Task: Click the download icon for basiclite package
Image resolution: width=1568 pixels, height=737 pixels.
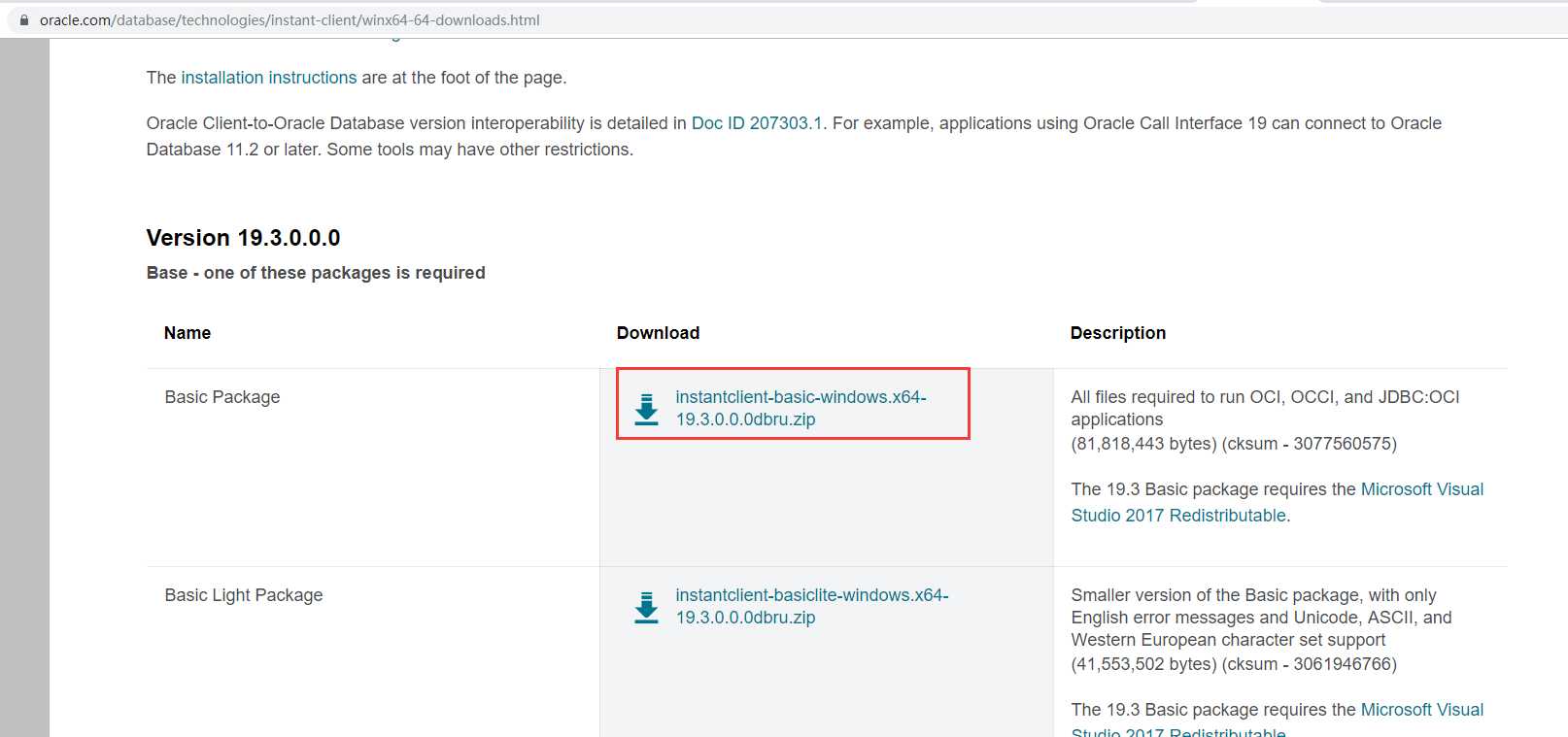Action: click(x=646, y=607)
